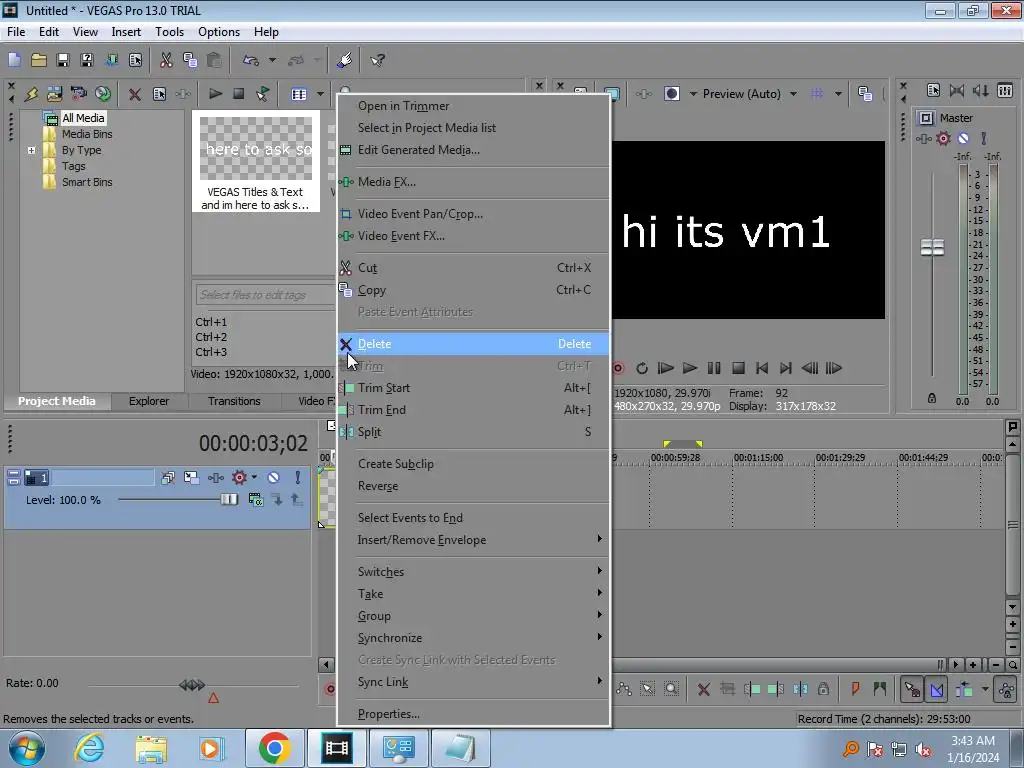Click the Master volume fader handle

coord(932,247)
